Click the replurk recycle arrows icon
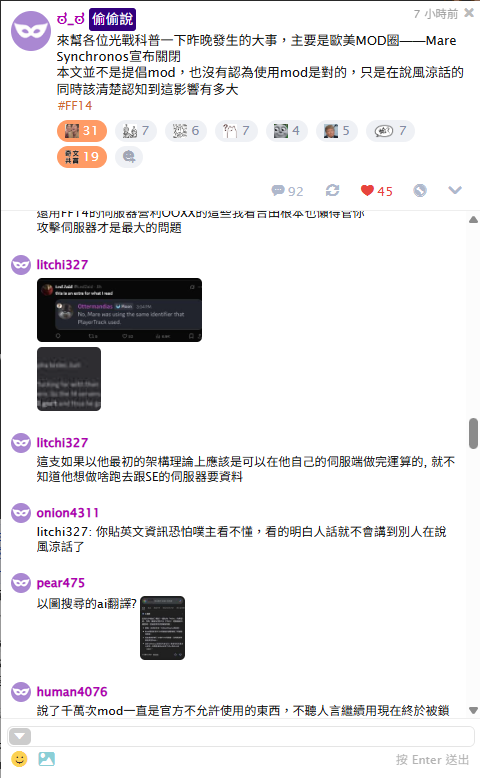This screenshot has height=778, width=480. coord(332,191)
